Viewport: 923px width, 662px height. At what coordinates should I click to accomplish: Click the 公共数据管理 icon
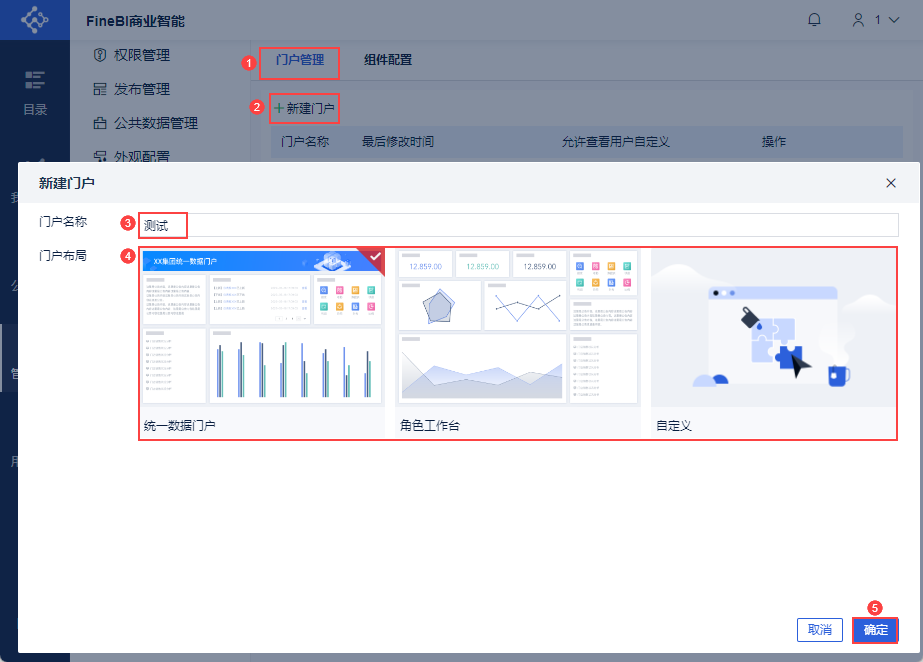100,123
